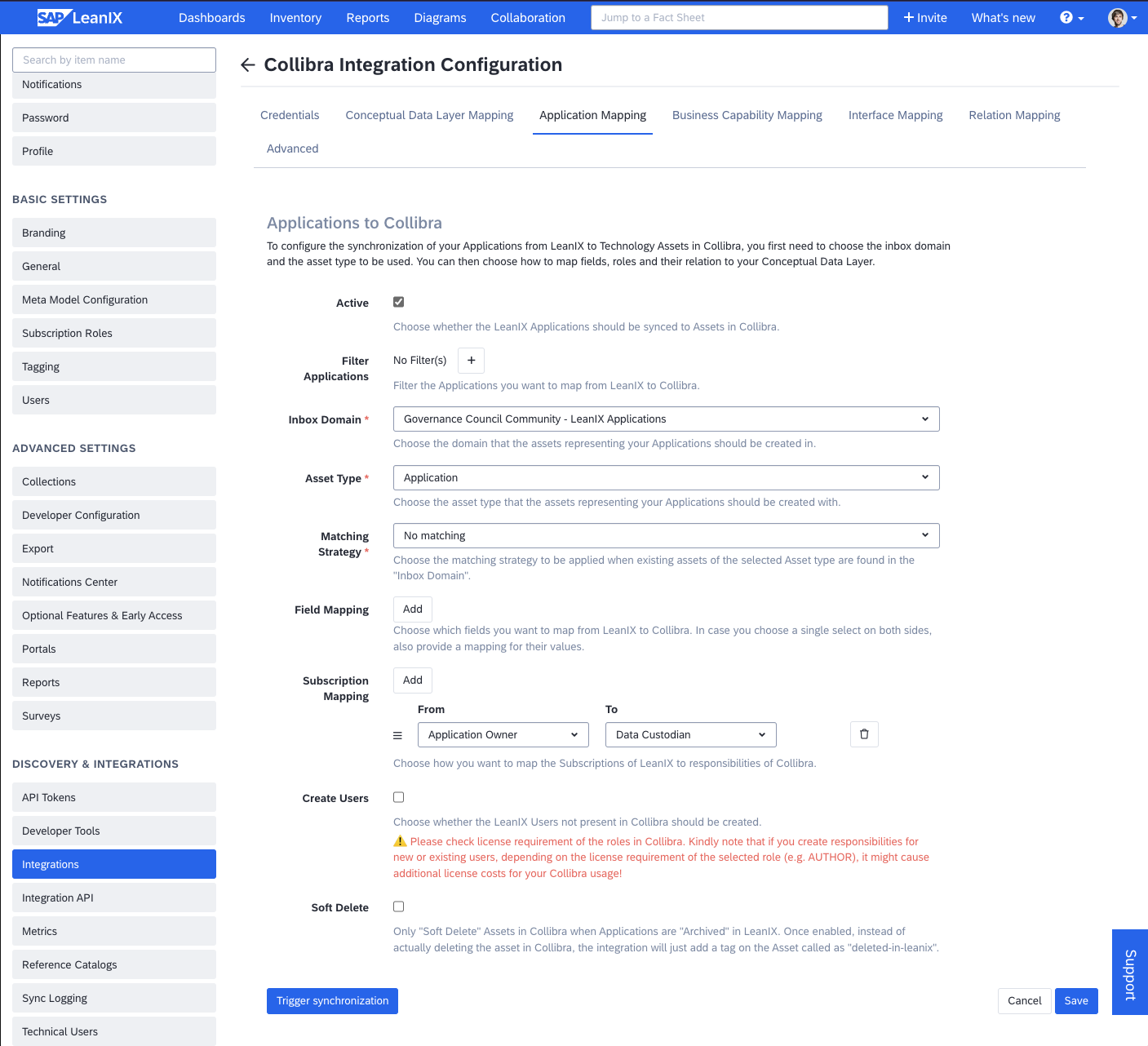Open Conceptual Data Layer Mapping tab
Viewport: 1148px width, 1046px height.
tap(429, 115)
